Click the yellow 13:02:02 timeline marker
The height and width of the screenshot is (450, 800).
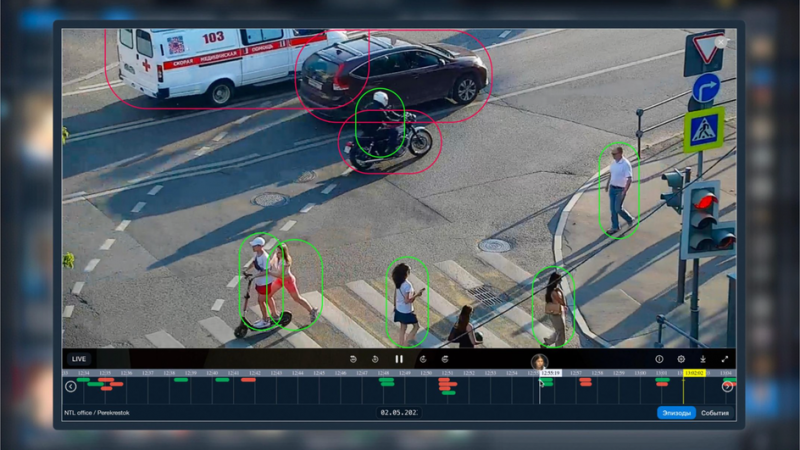click(694, 373)
